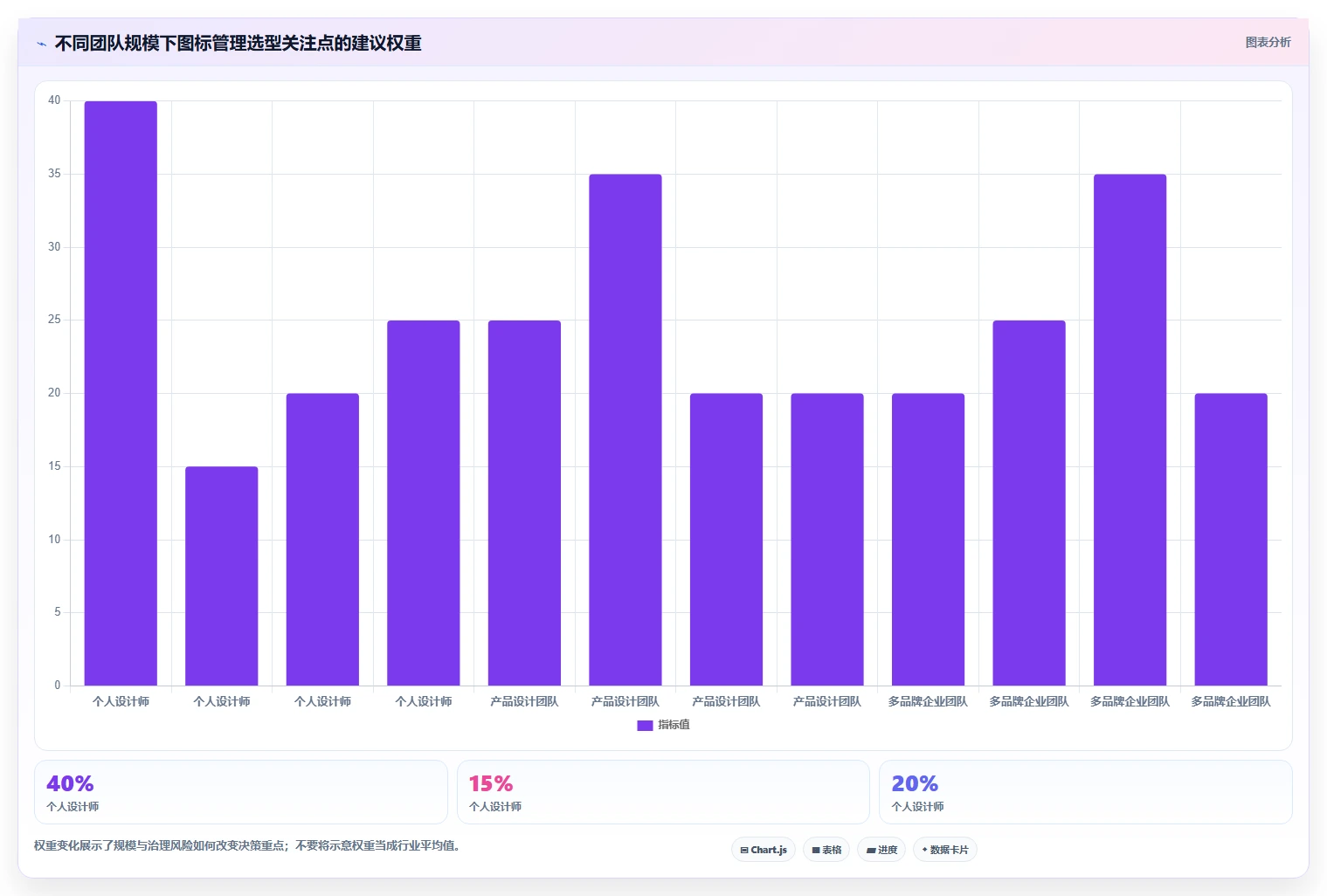Select the 个人设计师 bar reaching 15
This screenshot has height=896, width=1327.
(222, 576)
